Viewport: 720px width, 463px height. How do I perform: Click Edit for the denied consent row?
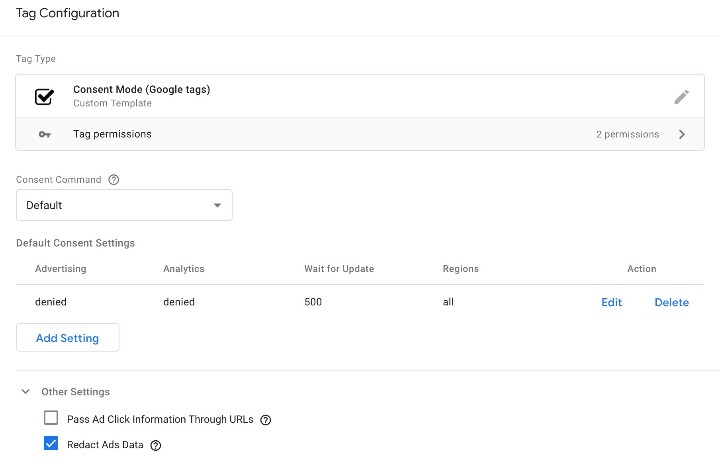coord(611,302)
